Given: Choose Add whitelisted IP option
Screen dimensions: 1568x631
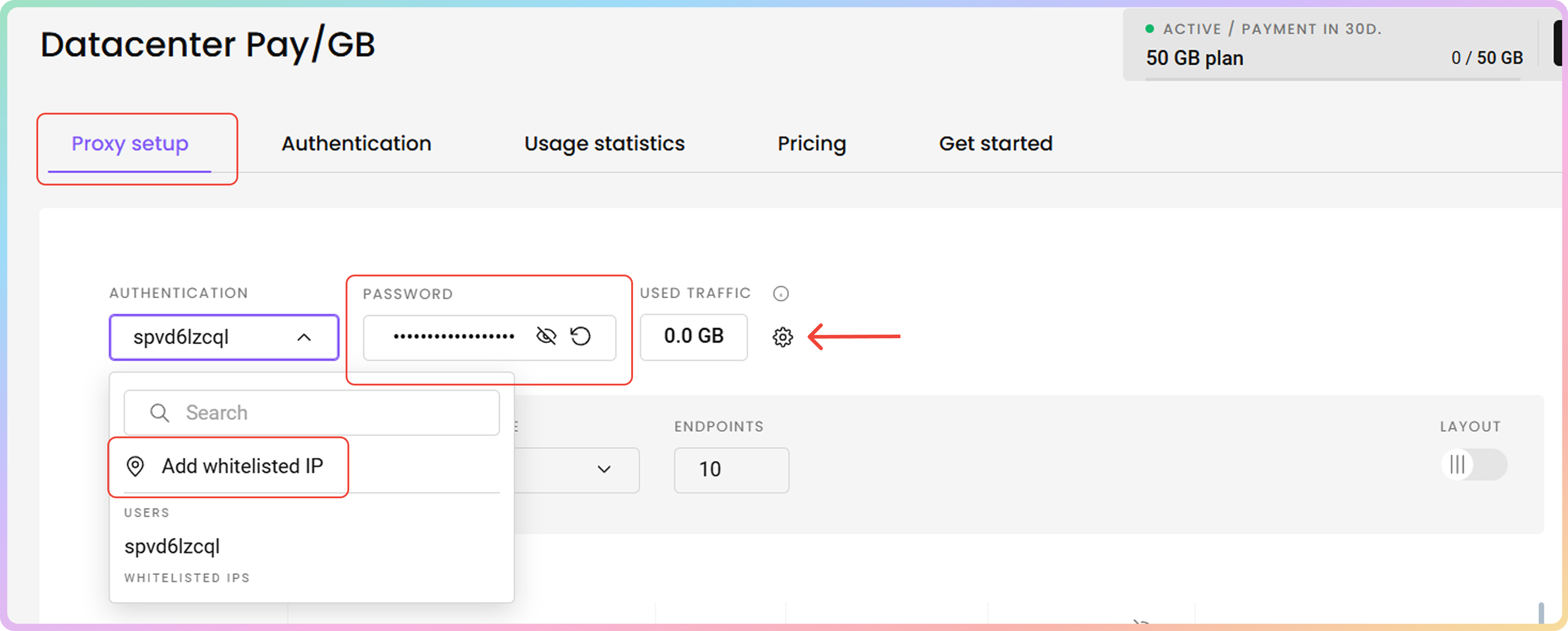Looking at the screenshot, I should (x=241, y=466).
